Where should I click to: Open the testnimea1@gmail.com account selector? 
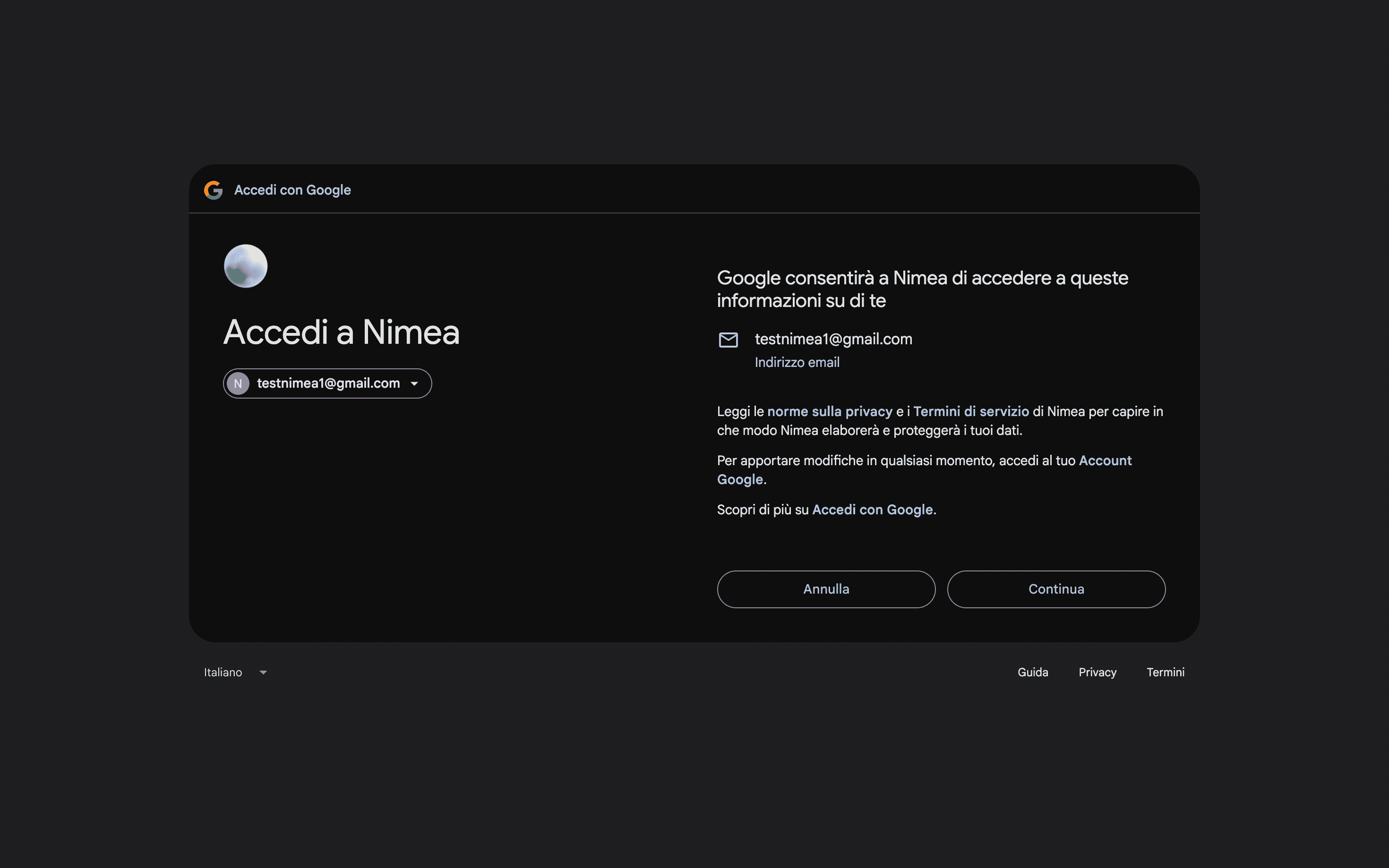(327, 383)
